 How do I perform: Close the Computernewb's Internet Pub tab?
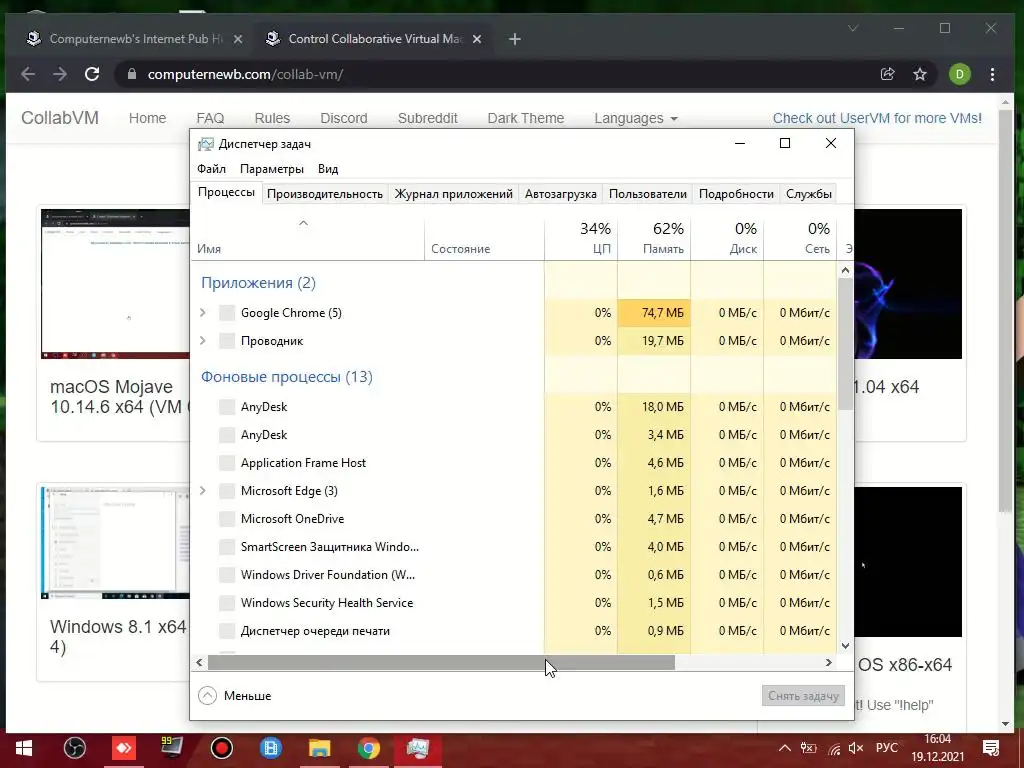pyautogui.click(x=238, y=39)
